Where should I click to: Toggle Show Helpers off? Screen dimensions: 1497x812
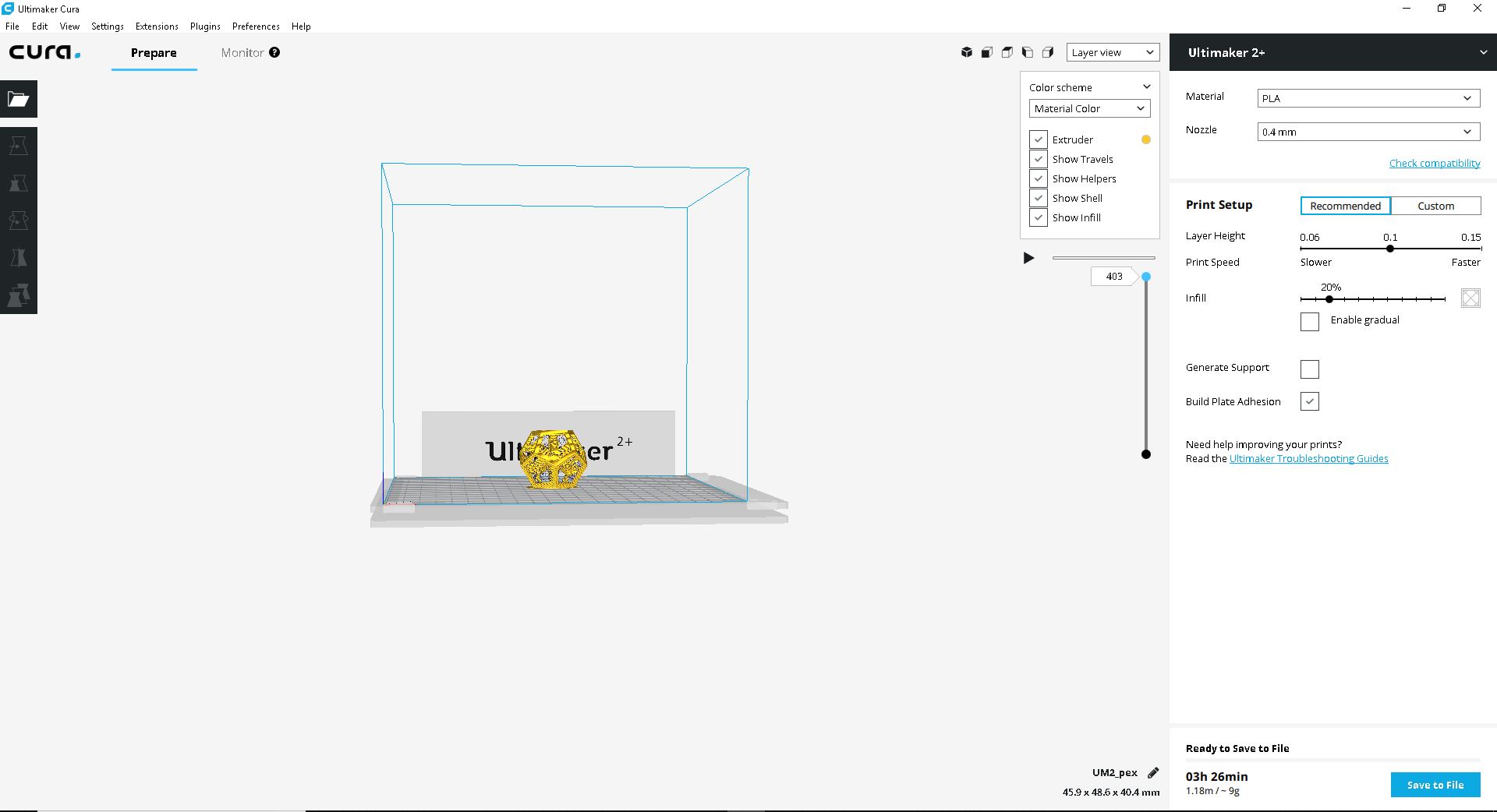1039,178
